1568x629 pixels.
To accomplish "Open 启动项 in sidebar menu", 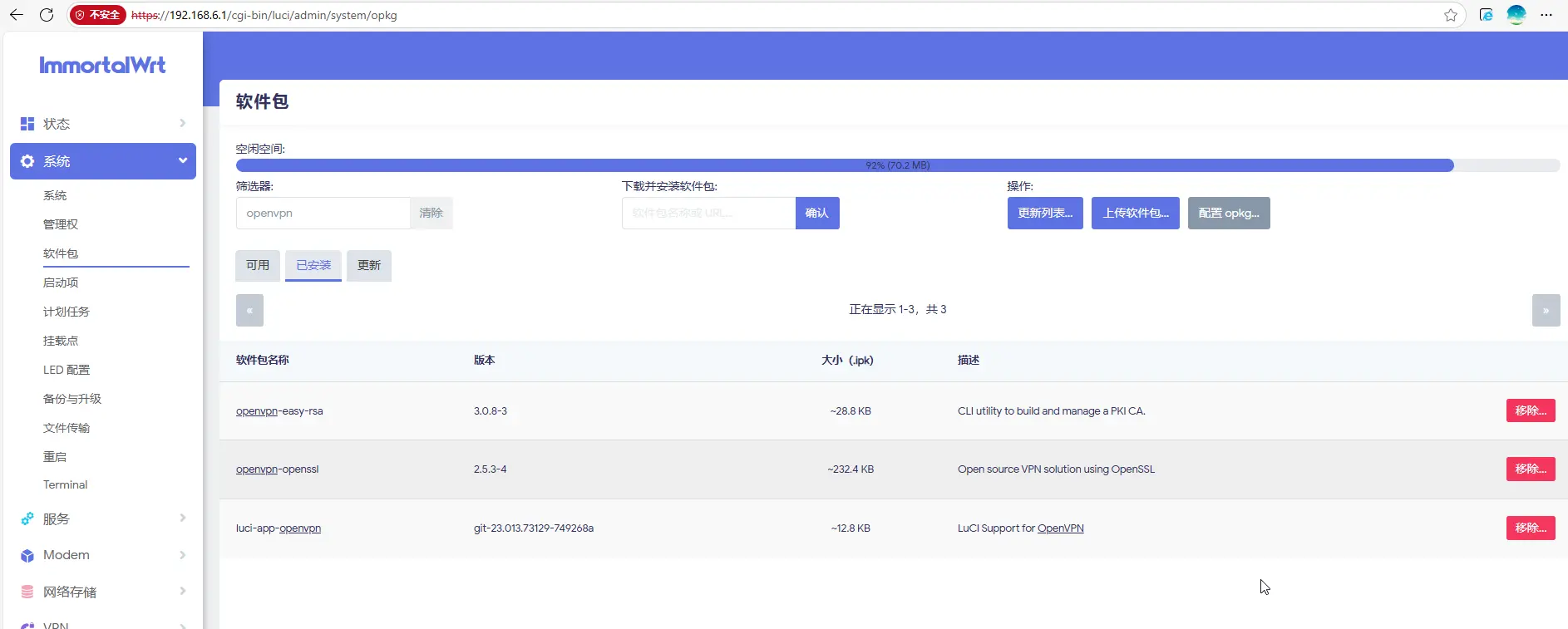I will [61, 283].
